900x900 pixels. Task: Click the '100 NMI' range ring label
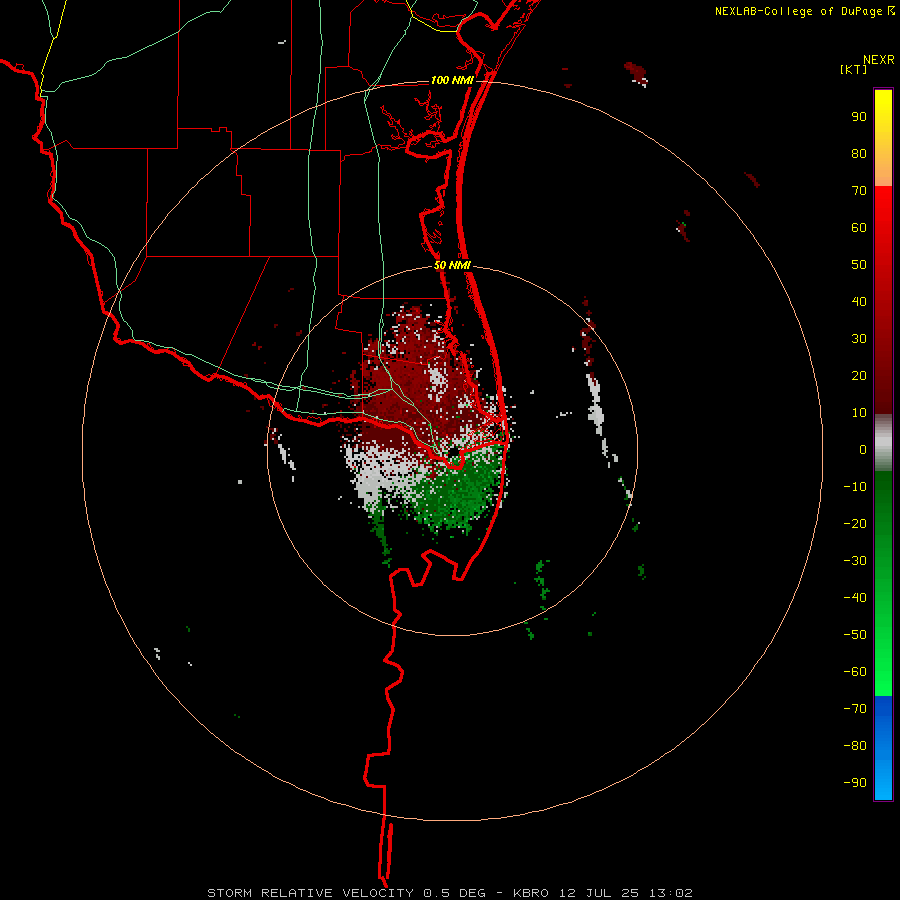[452, 80]
